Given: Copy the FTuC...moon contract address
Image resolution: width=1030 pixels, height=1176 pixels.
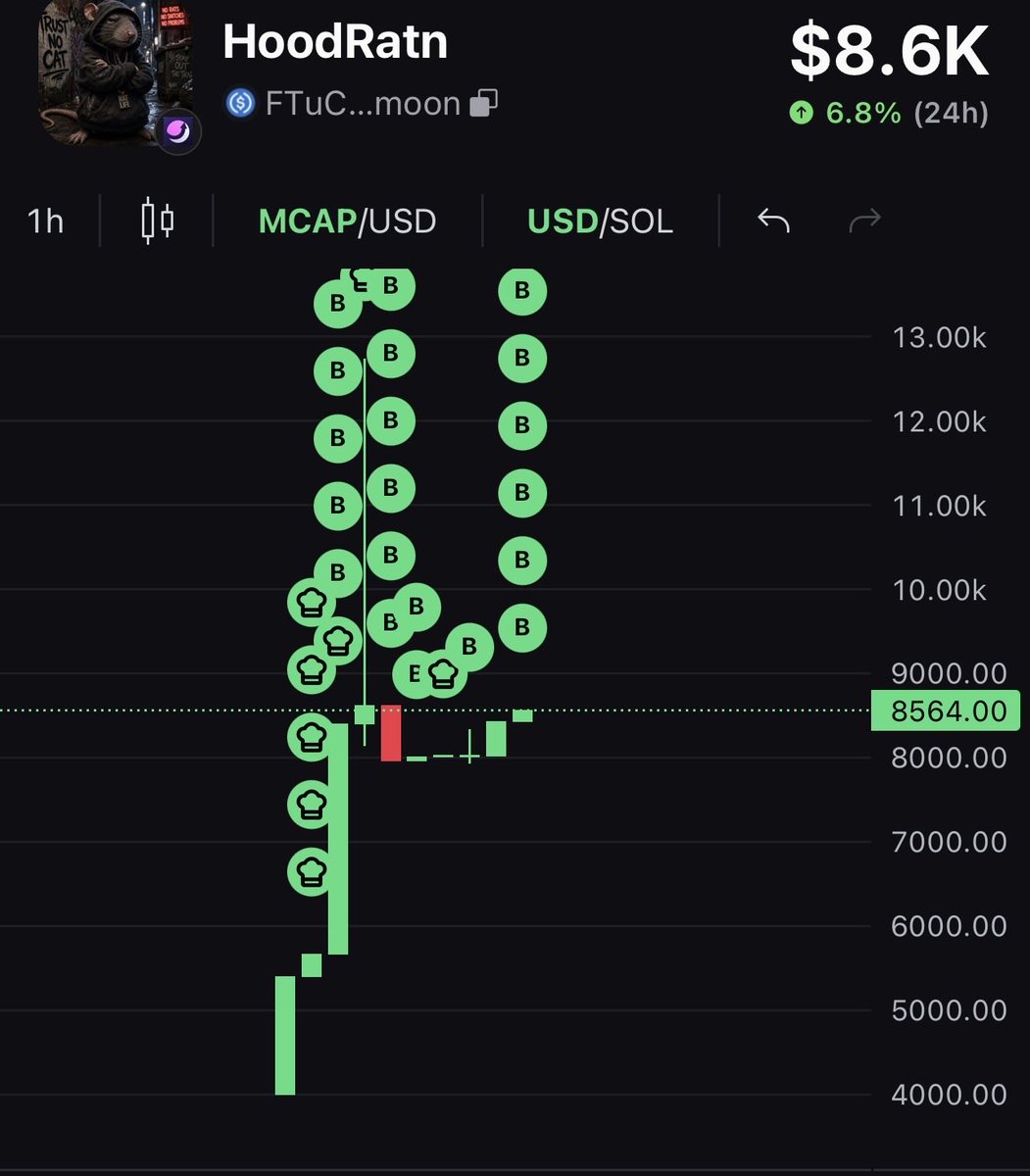Looking at the screenshot, I should 484,103.
